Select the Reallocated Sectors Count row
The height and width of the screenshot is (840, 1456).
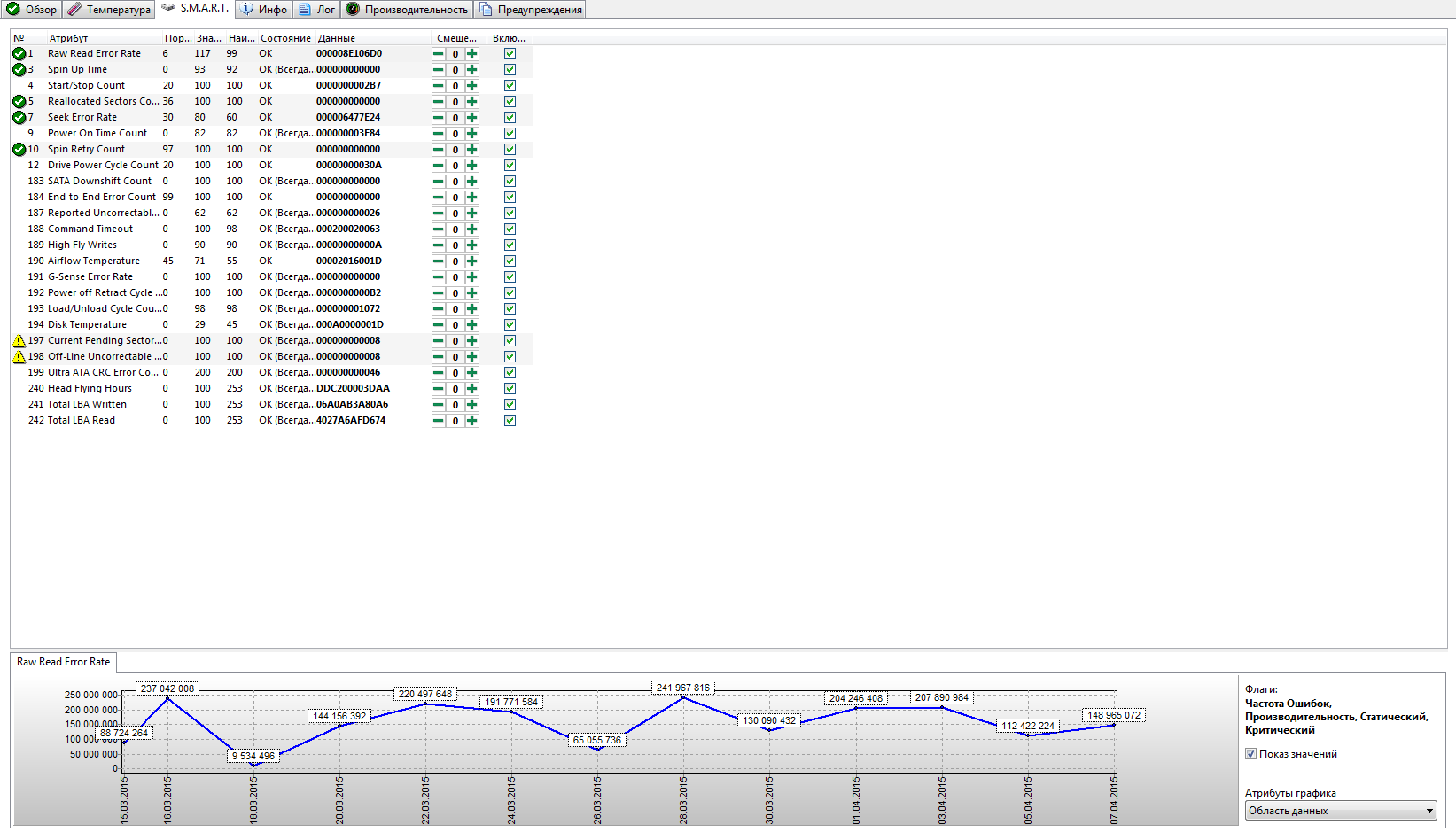pyautogui.click(x=103, y=102)
